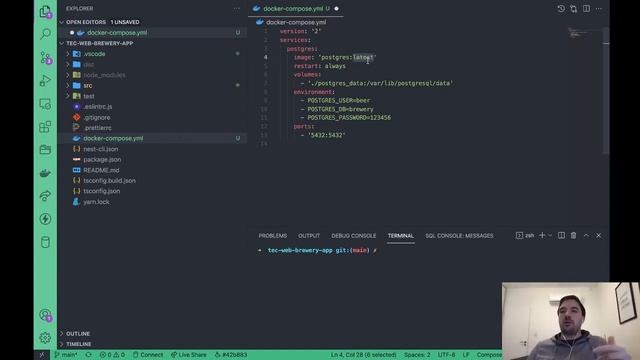640x360 pixels.
Task: Open the Remote Explorer view
Action: pos(45,104)
